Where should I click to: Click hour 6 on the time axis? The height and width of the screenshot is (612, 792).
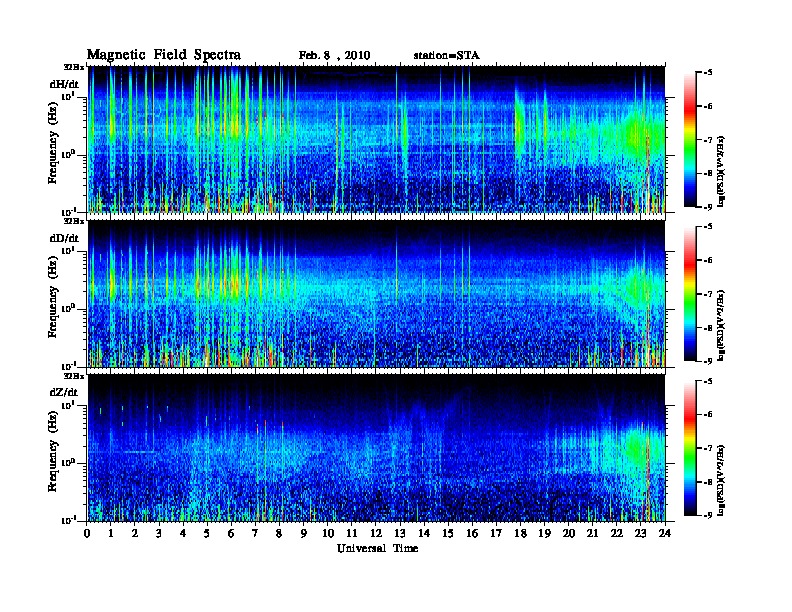pyautogui.click(x=231, y=533)
